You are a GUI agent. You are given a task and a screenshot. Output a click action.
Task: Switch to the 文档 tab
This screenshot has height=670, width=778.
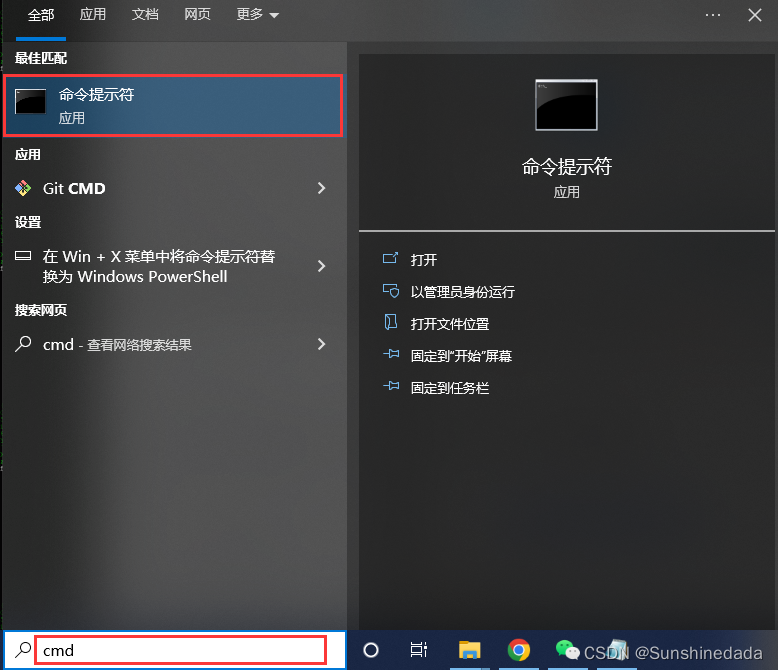[145, 14]
